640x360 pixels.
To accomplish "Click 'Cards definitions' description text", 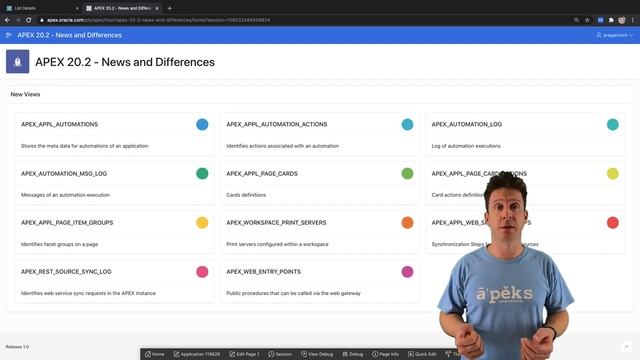I will coord(246,195).
